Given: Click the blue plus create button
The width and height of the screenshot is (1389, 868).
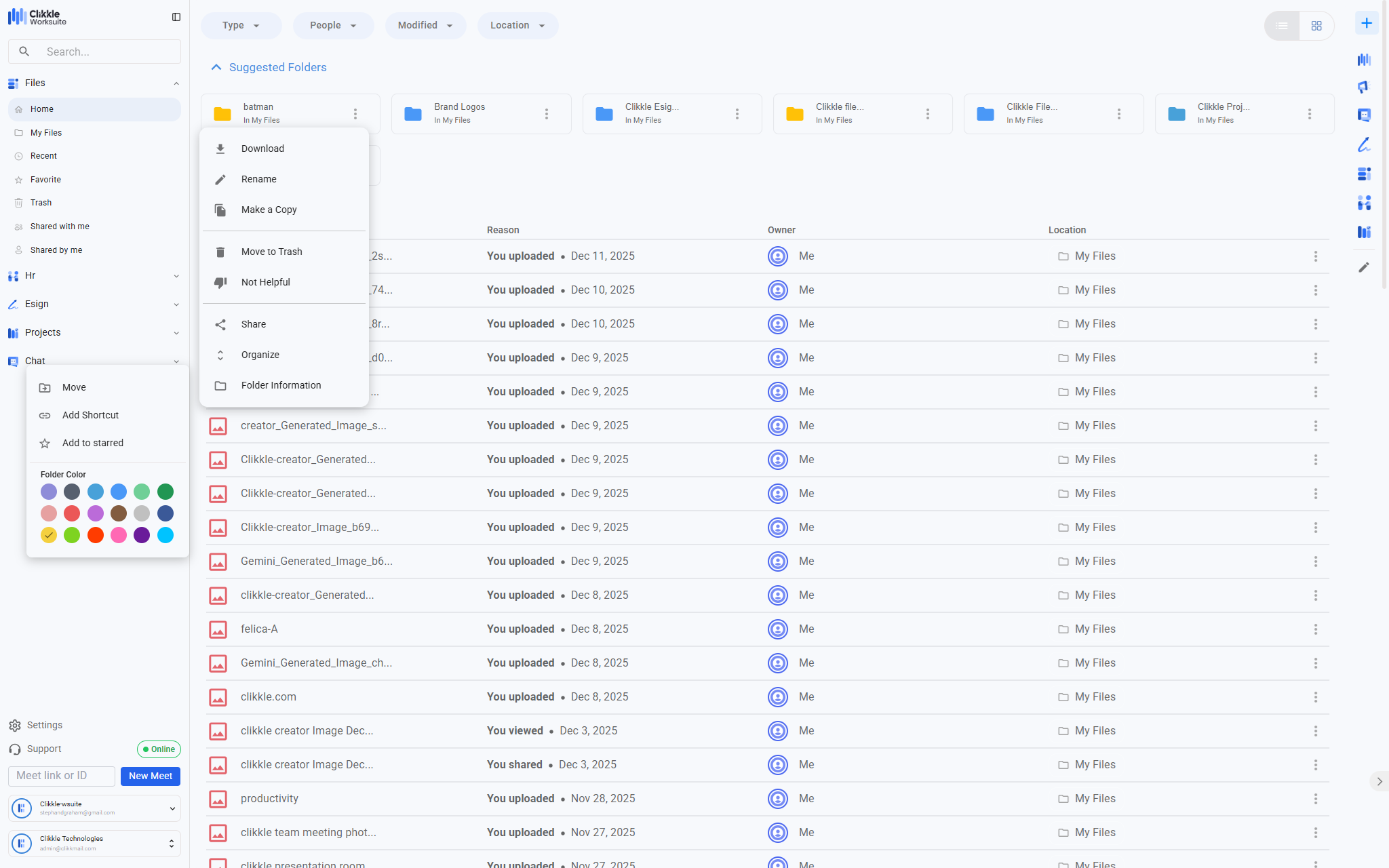Looking at the screenshot, I should click(1366, 23).
